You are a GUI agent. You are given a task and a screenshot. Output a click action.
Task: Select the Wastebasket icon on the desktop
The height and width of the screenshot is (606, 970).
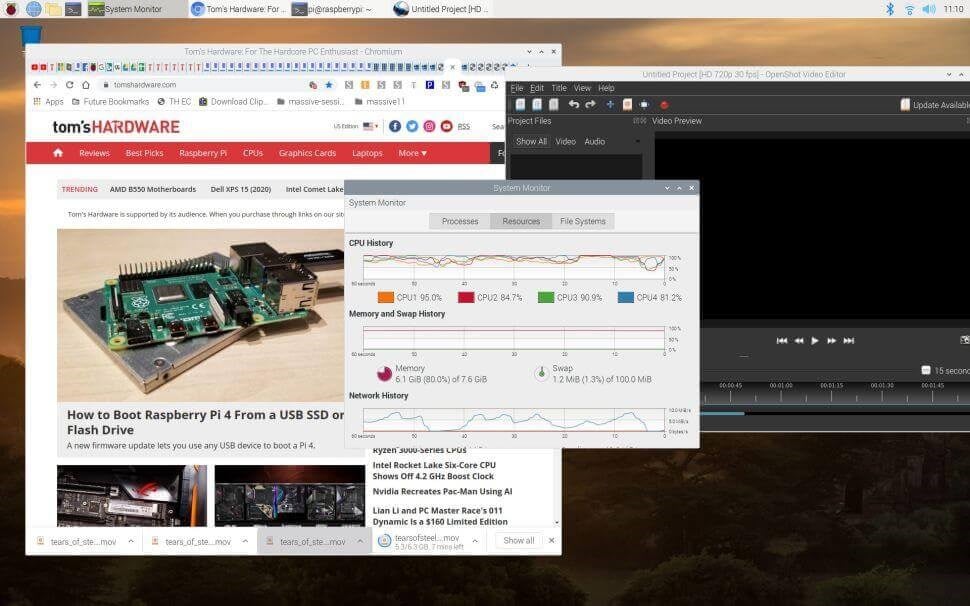point(31,35)
